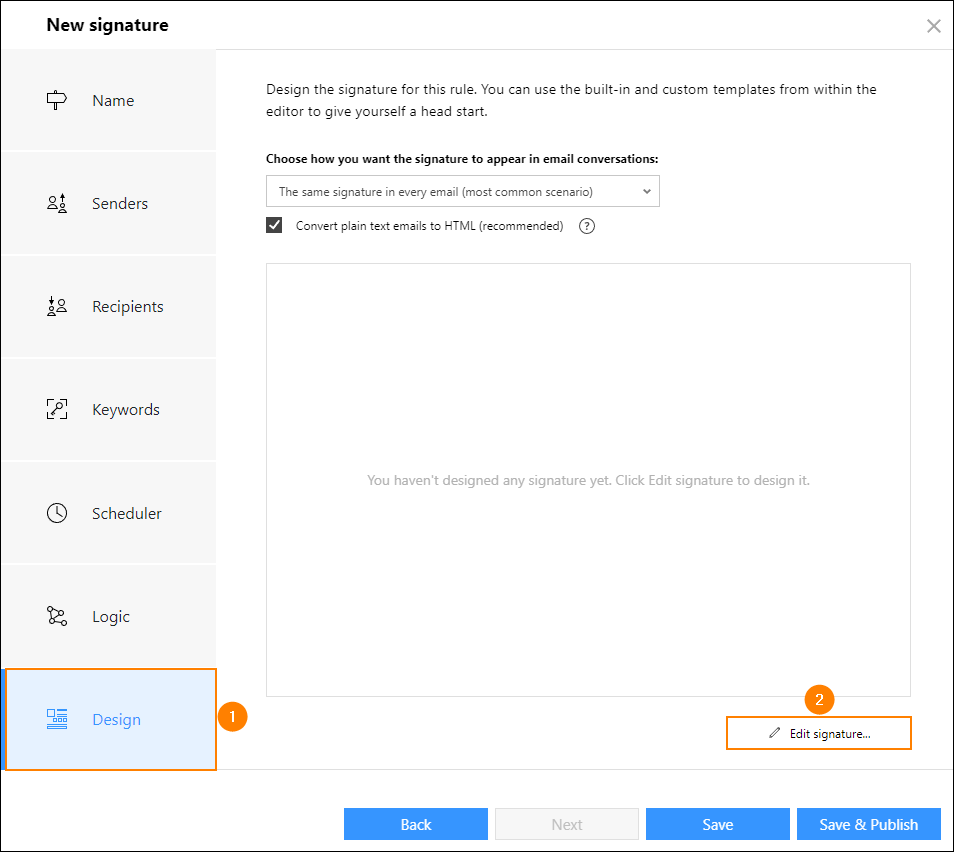Screen dimensions: 954x852
Task: Click the help question mark icon
Action: (587, 226)
